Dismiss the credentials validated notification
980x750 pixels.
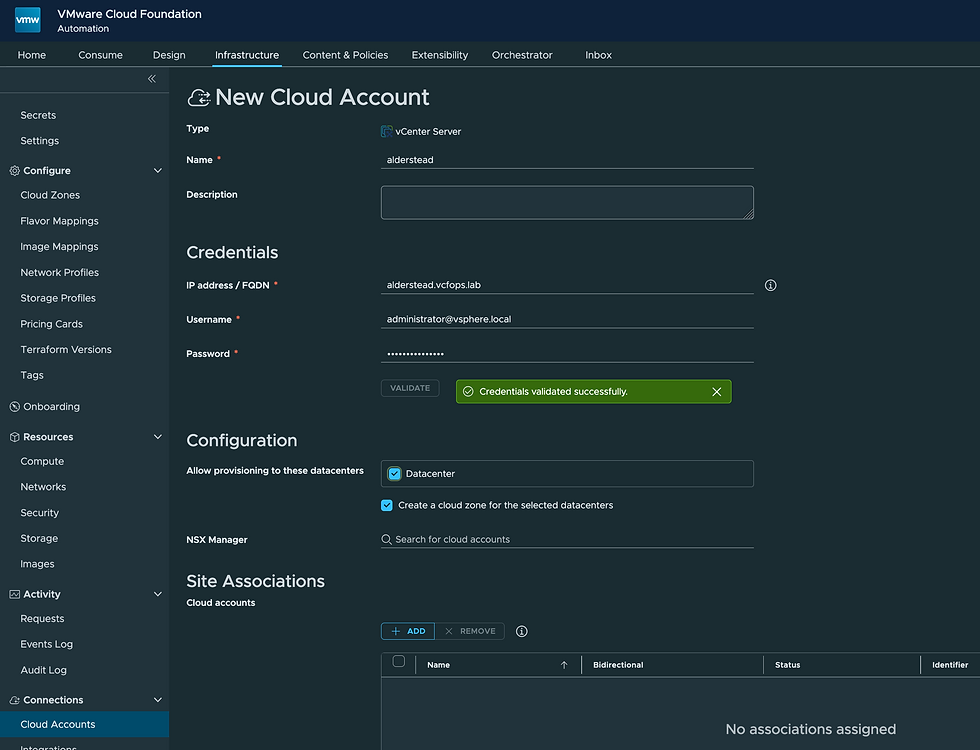coord(716,392)
